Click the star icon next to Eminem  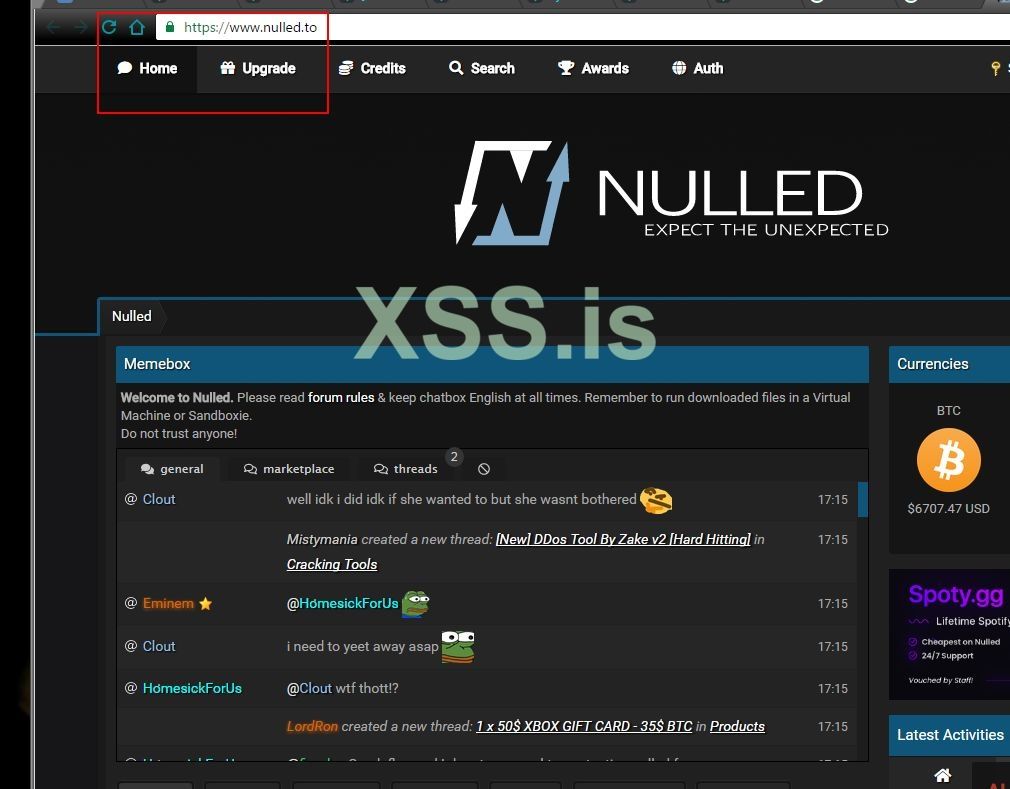205,604
